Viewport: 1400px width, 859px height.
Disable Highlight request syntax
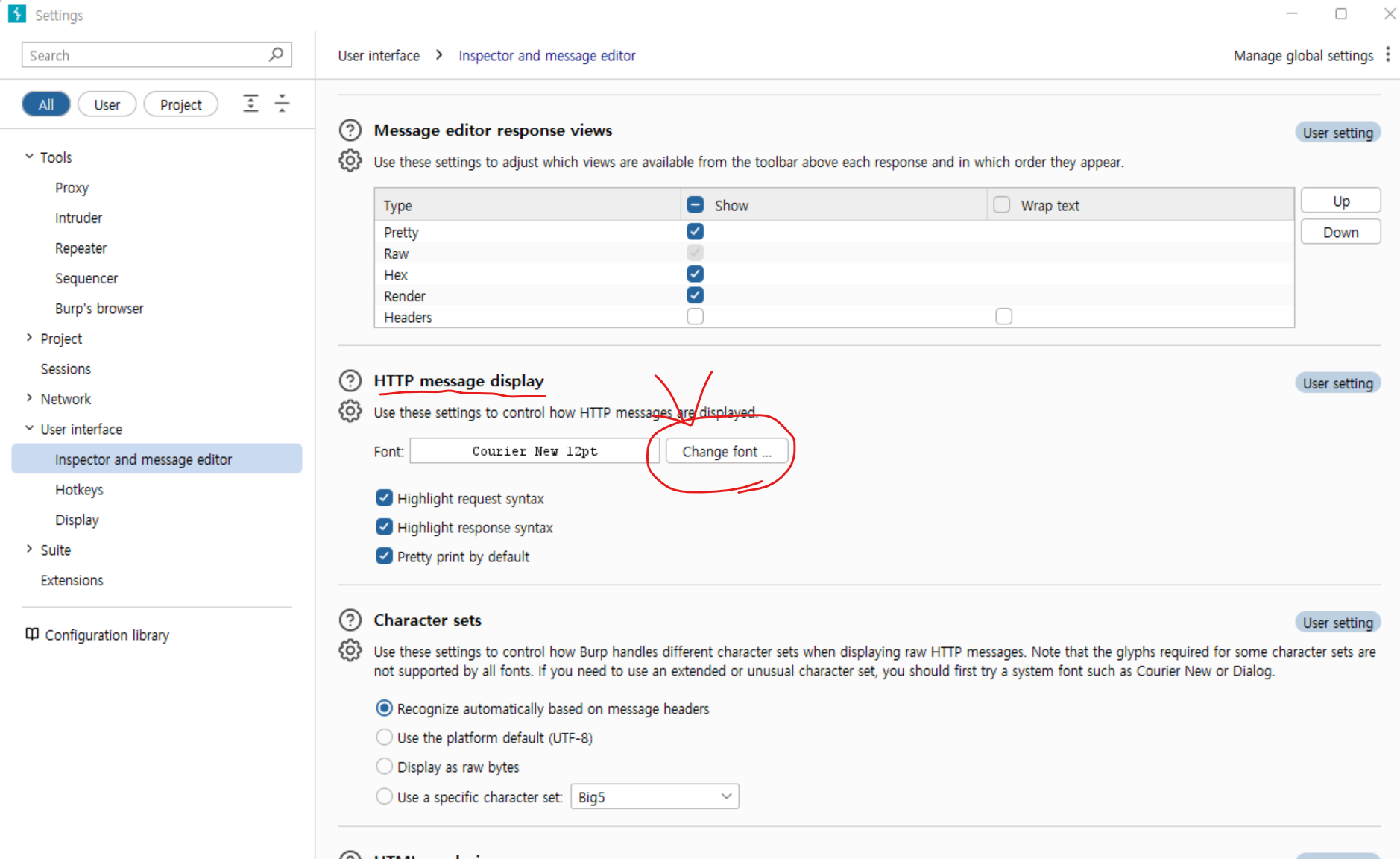(384, 497)
